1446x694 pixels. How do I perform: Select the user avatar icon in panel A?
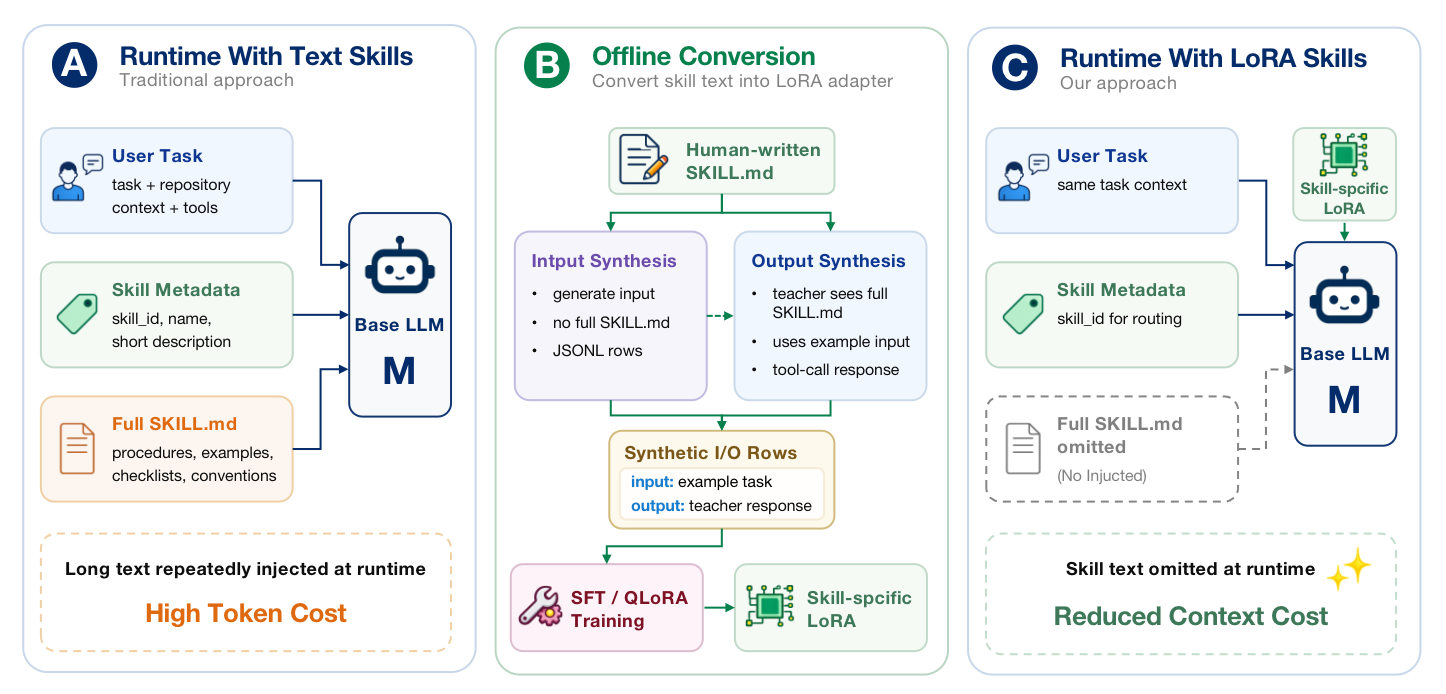[x=76, y=178]
